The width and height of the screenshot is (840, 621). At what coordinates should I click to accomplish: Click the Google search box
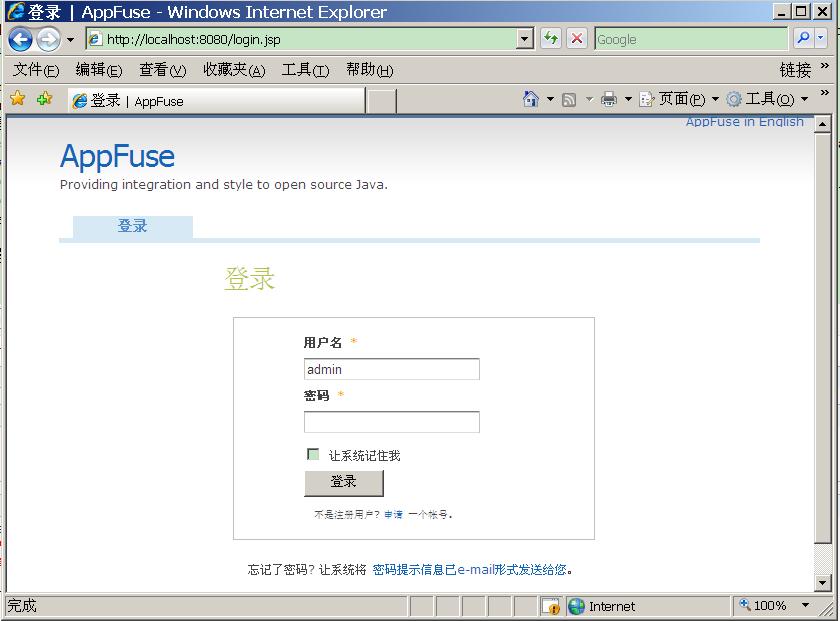691,39
